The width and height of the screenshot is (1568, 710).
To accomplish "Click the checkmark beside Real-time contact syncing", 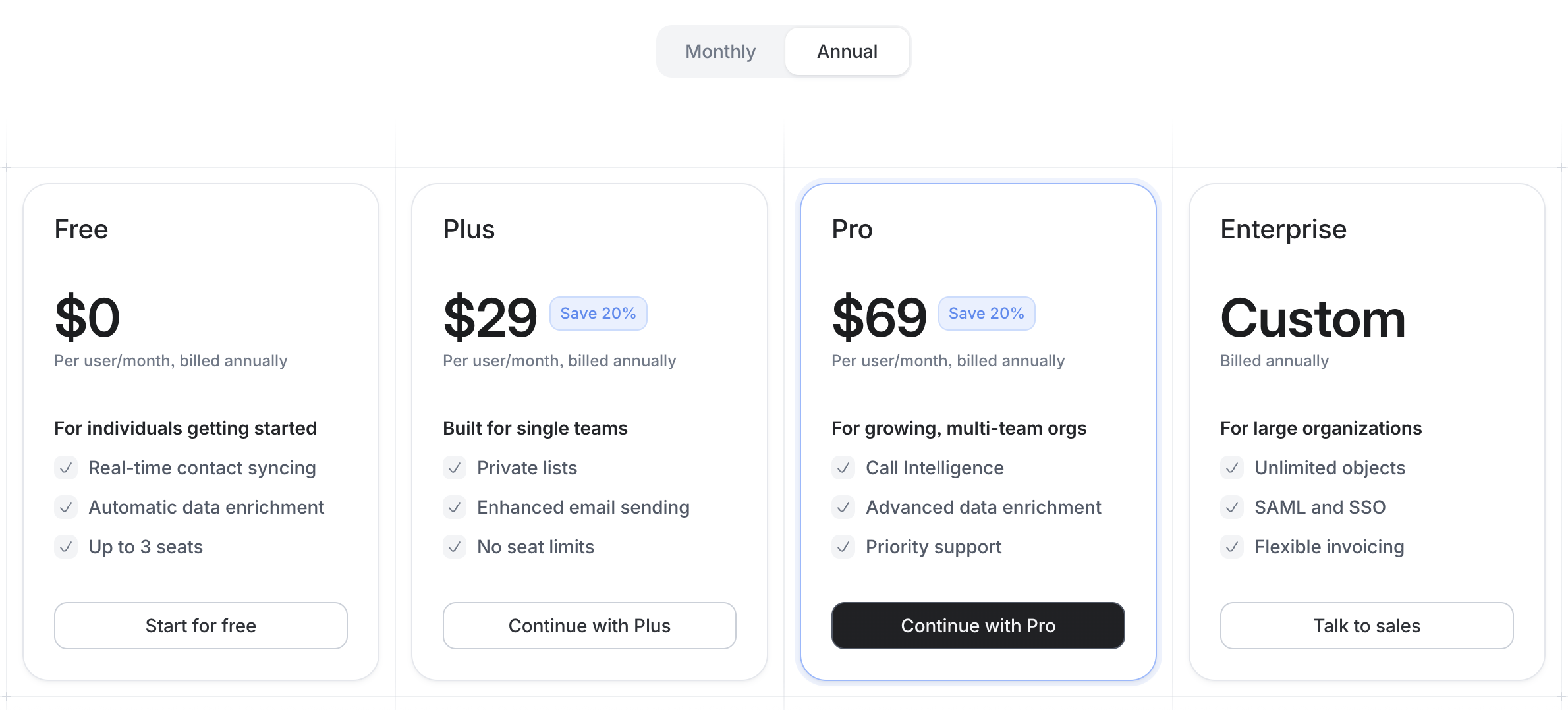I will click(x=66, y=468).
